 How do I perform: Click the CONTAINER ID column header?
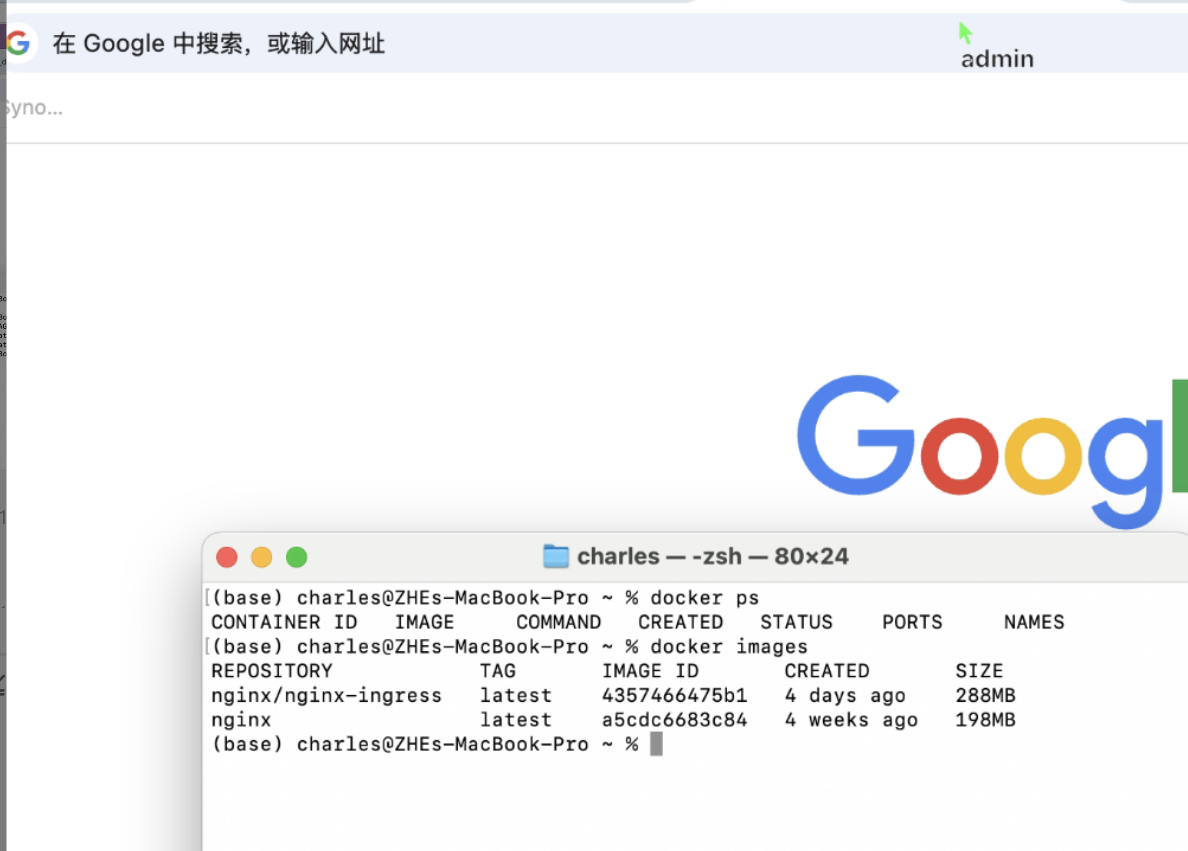[x=284, y=622]
